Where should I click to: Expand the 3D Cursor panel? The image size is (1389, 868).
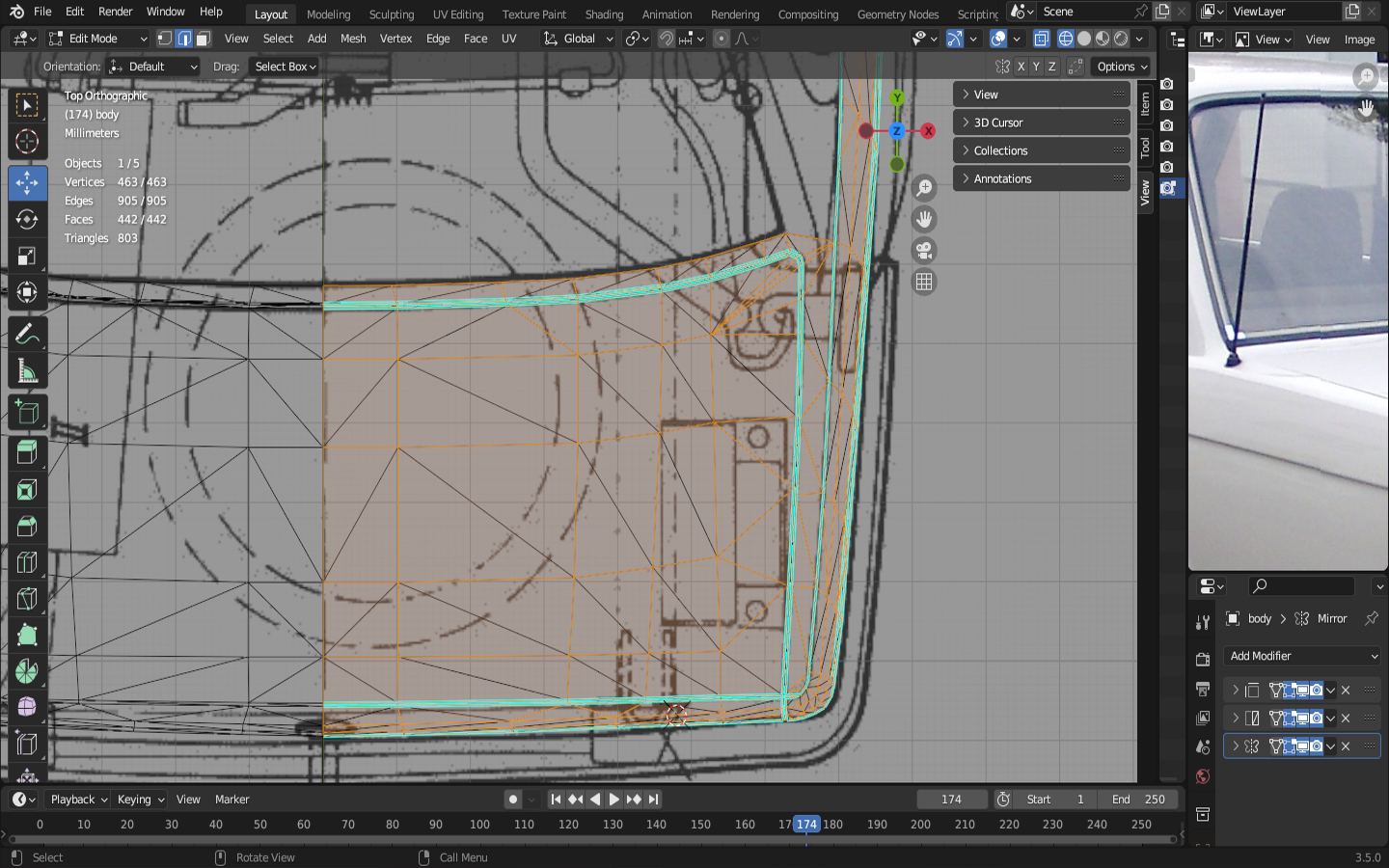[x=1040, y=122]
